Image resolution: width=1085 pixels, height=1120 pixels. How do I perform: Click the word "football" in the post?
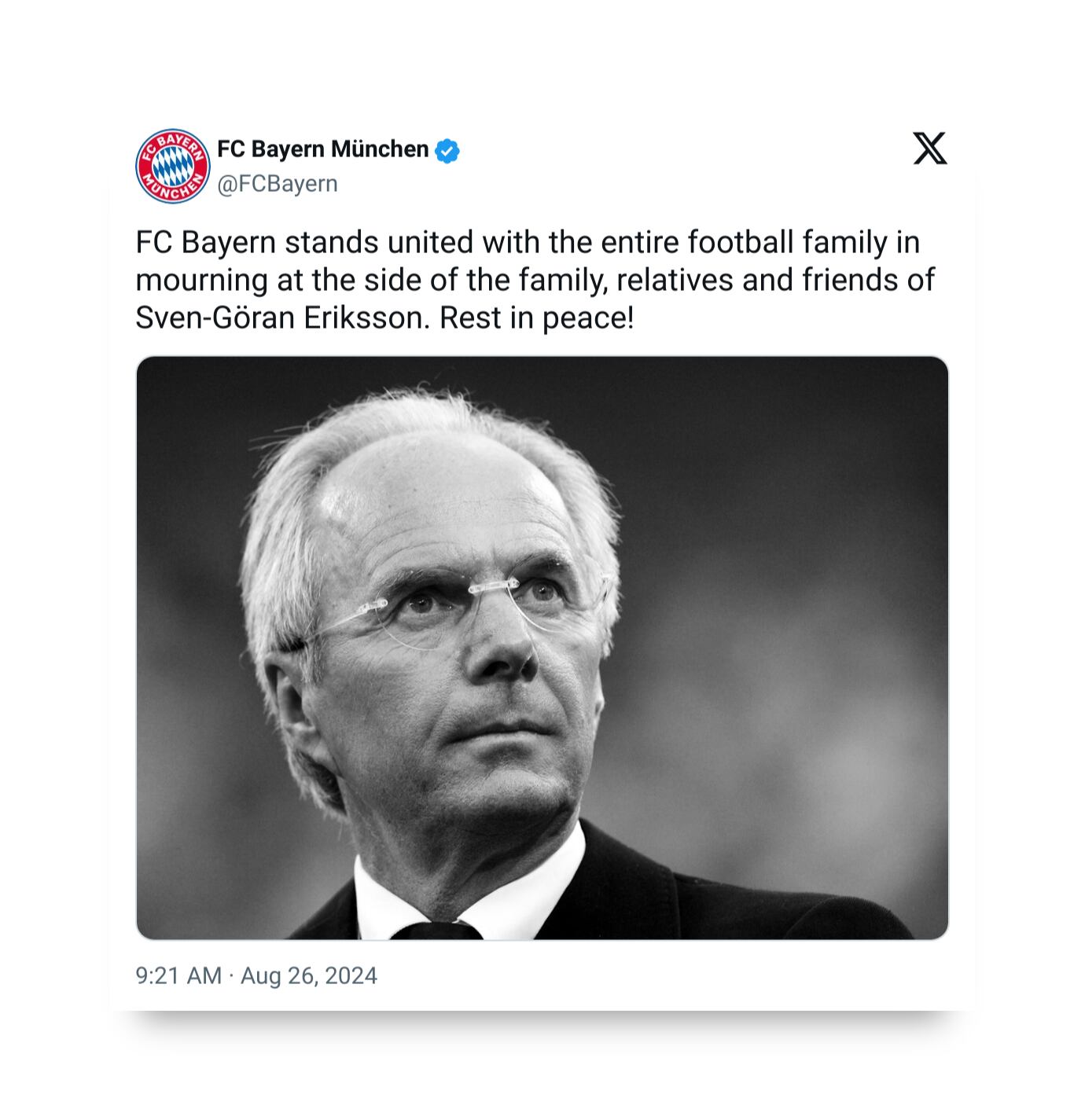click(x=740, y=242)
